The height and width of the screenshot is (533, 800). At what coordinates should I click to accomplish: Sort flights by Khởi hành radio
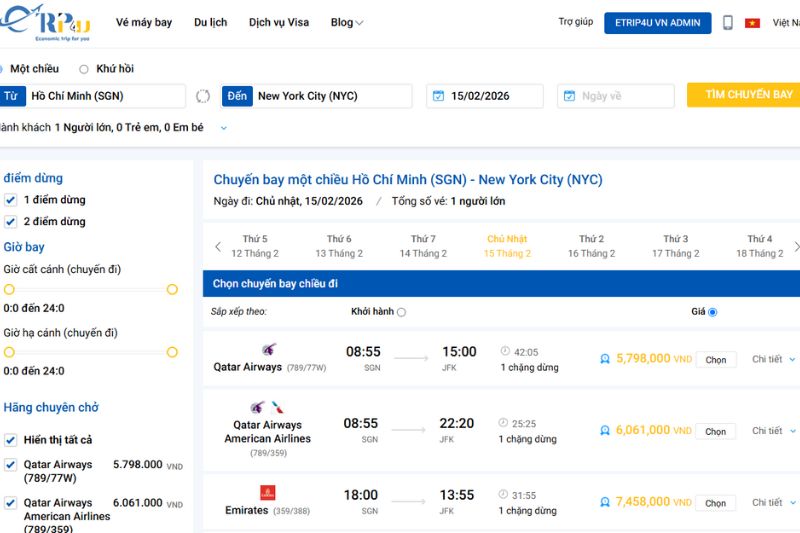402,312
